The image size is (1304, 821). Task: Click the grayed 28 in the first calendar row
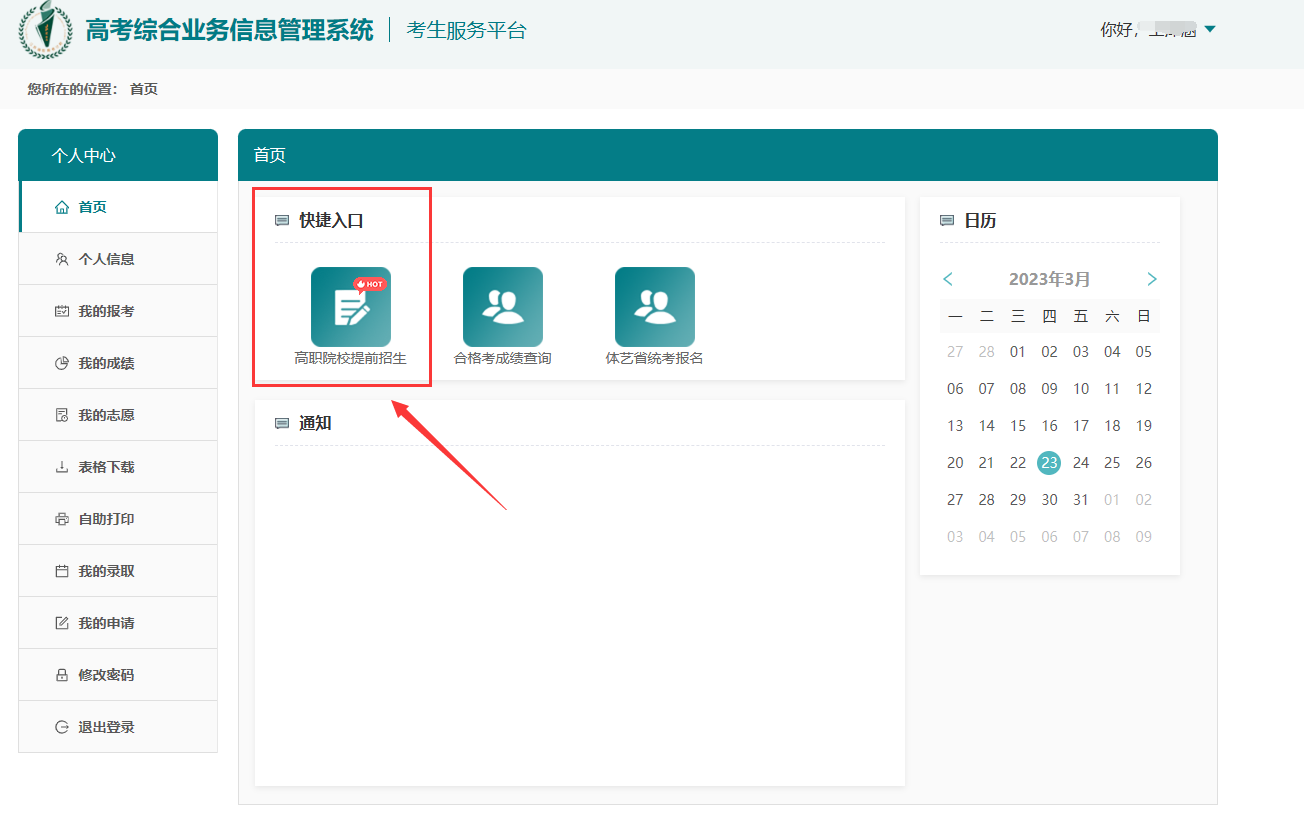point(986,352)
